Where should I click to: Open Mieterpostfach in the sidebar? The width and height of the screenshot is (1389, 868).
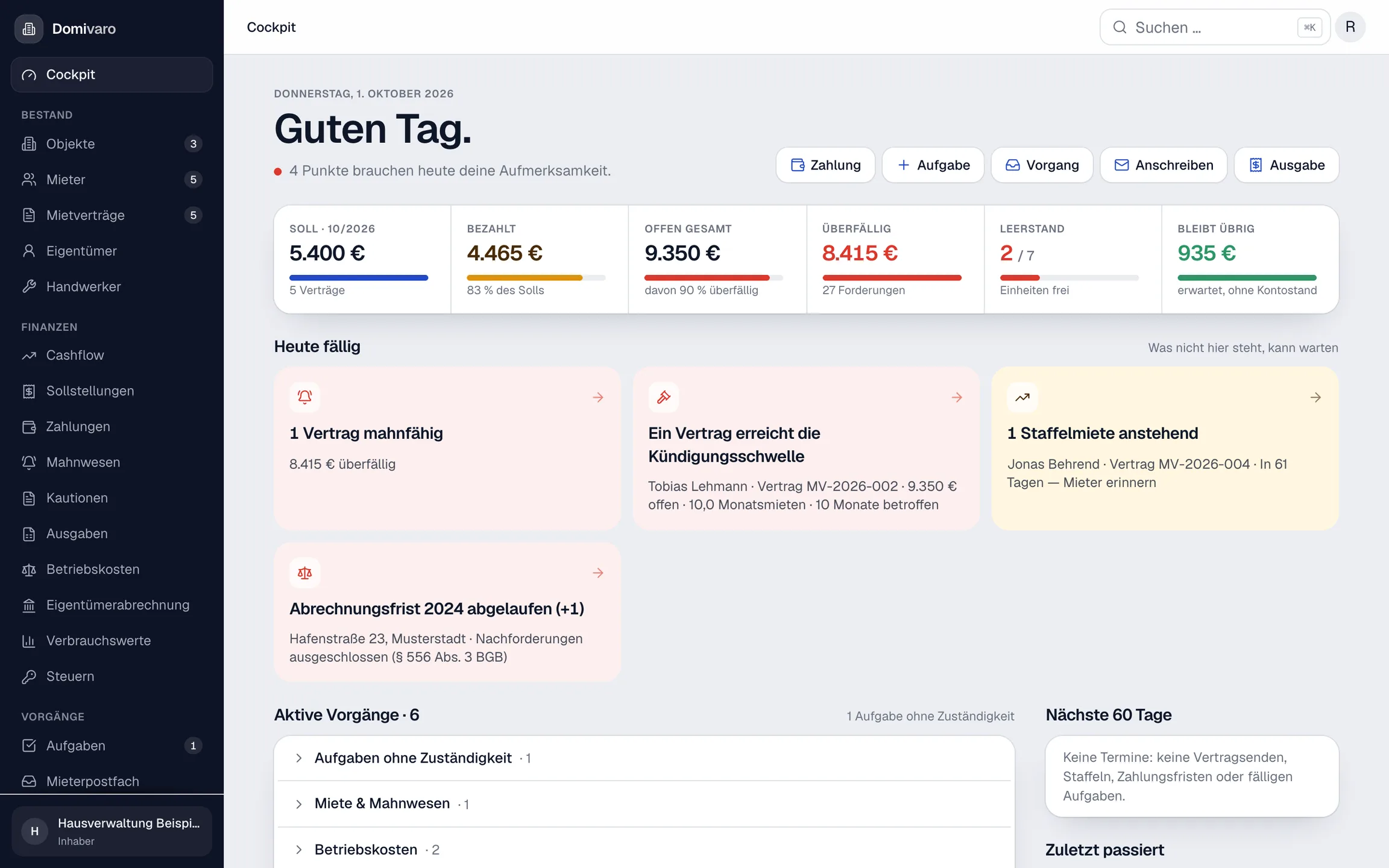112,781
